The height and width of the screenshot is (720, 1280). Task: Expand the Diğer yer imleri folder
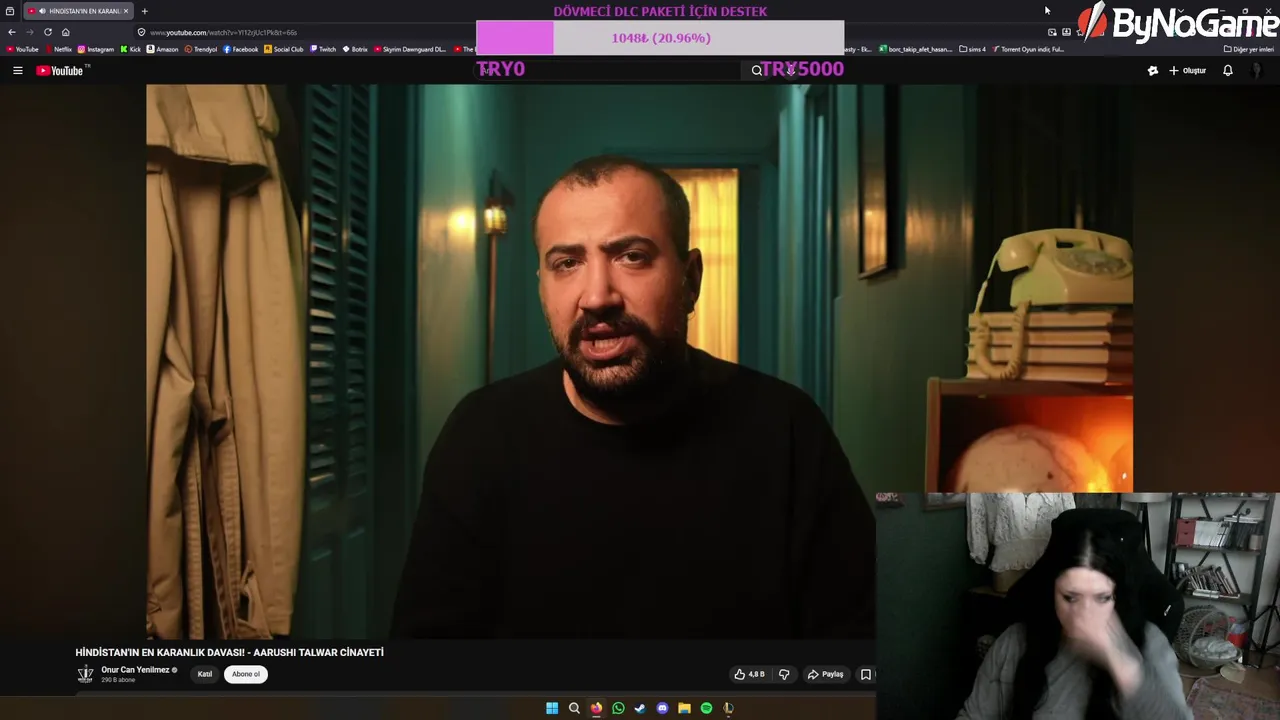(1249, 49)
